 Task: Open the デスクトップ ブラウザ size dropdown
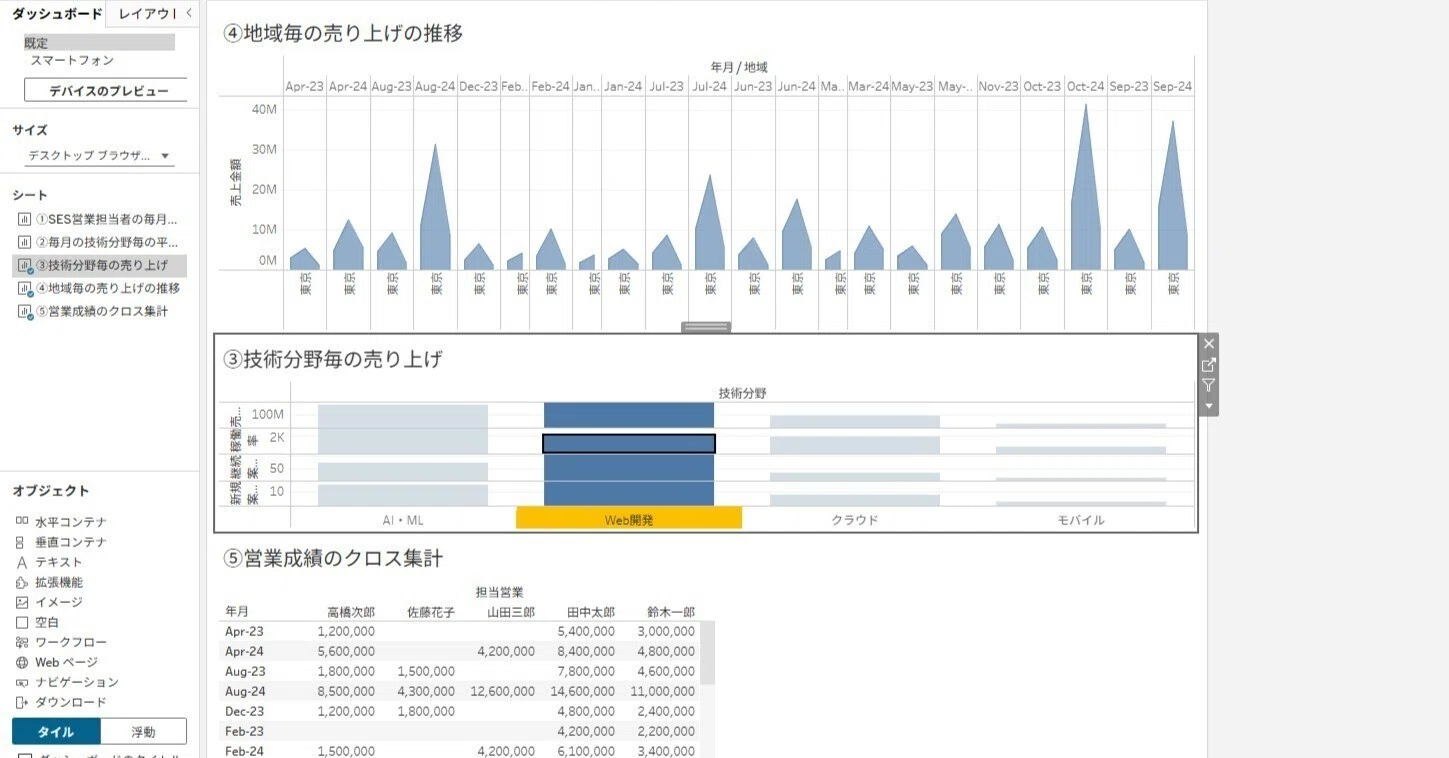point(99,156)
